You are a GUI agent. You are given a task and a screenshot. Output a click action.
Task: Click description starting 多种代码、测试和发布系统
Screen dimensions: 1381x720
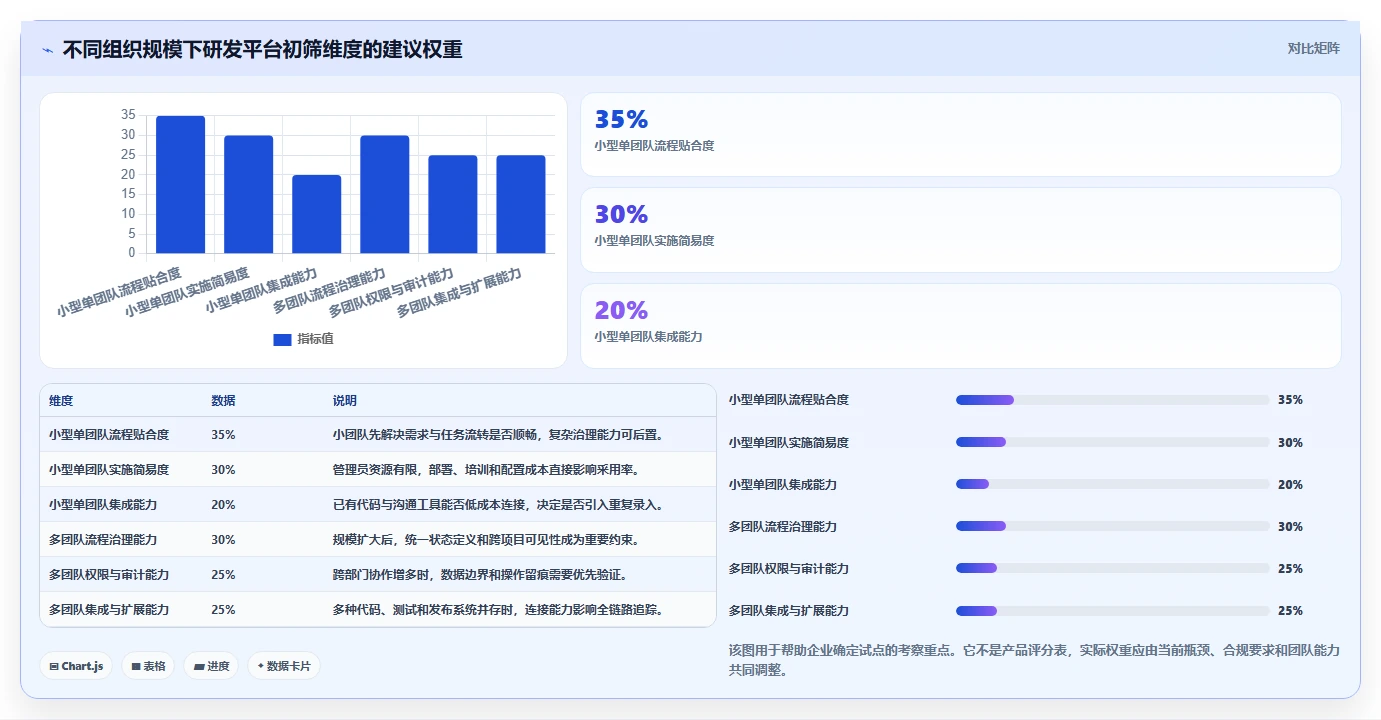tap(498, 610)
